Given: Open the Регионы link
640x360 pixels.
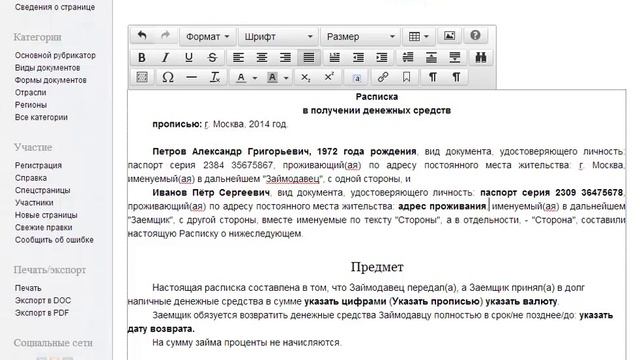Looking at the screenshot, I should (31, 104).
